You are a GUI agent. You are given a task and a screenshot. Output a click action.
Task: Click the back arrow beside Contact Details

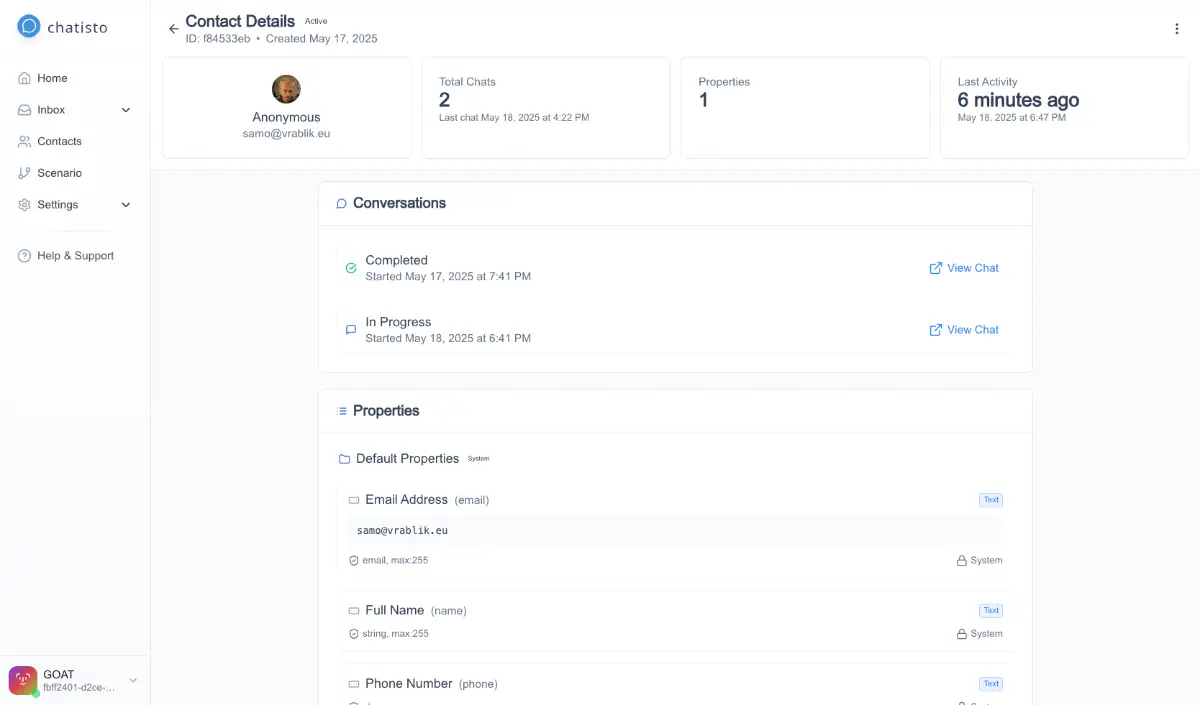174,29
